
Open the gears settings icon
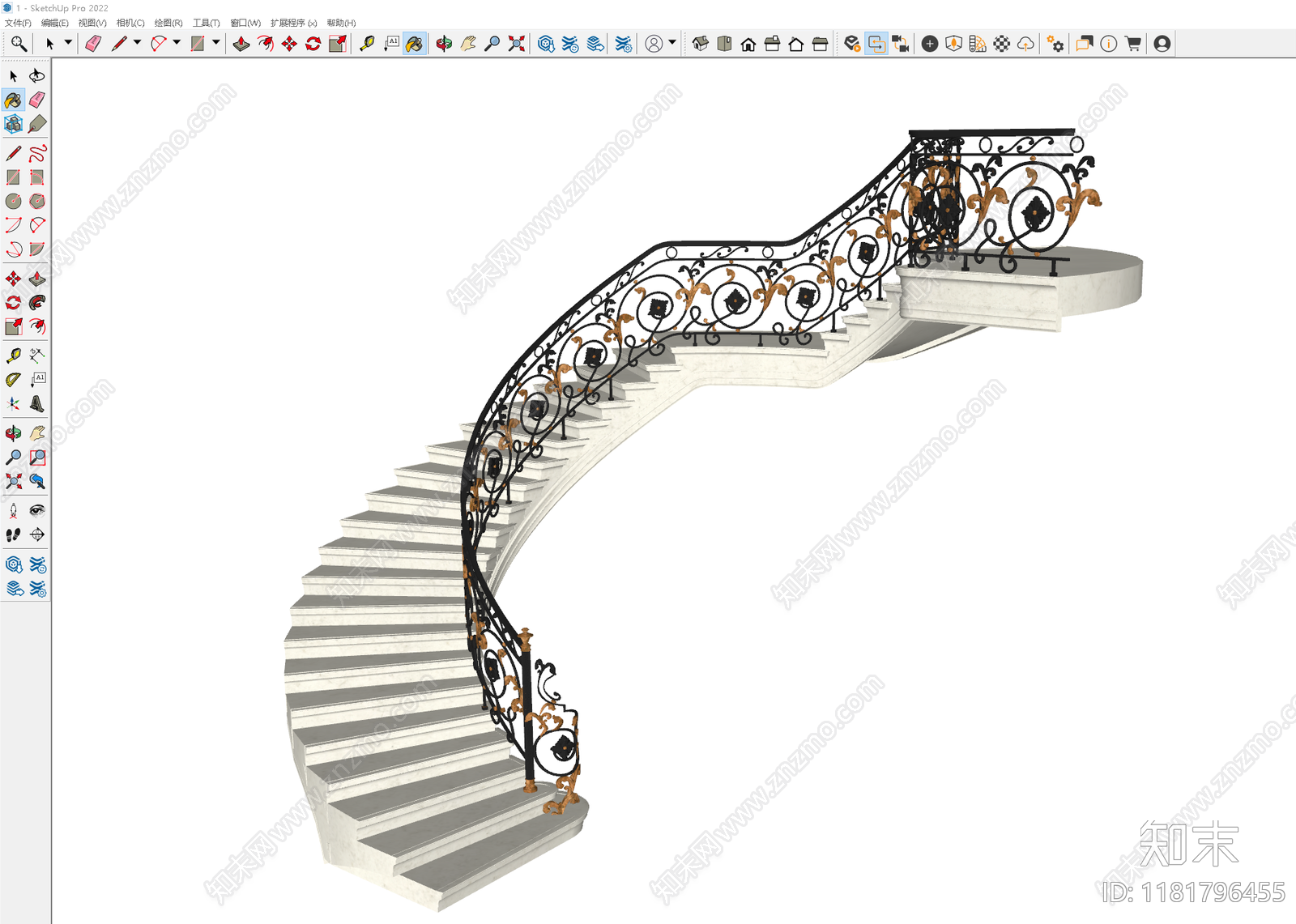(x=1055, y=44)
